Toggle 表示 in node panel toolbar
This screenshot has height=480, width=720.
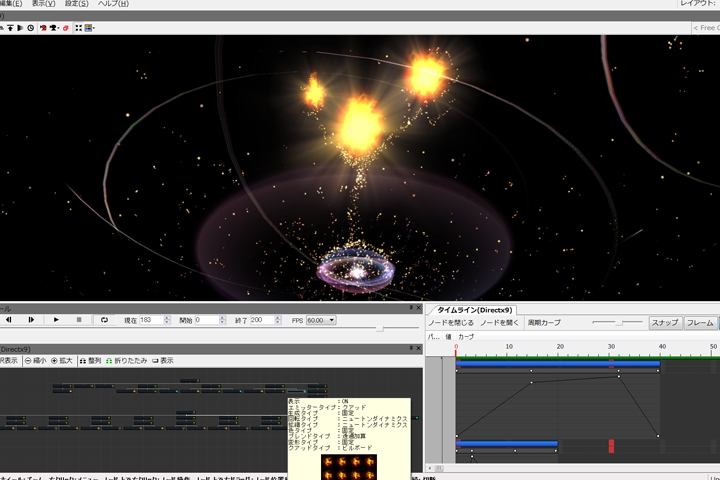pos(163,360)
